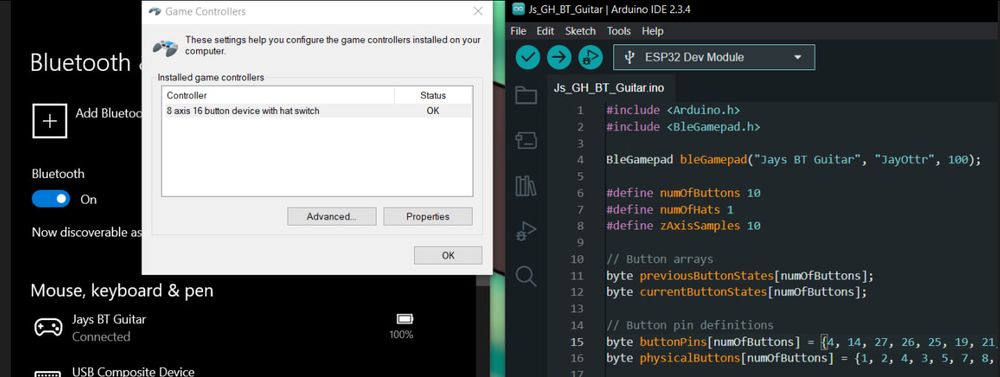The image size is (1000, 377).
Task: Click the Upload arrow button in Arduino IDE
Action: (x=559, y=57)
